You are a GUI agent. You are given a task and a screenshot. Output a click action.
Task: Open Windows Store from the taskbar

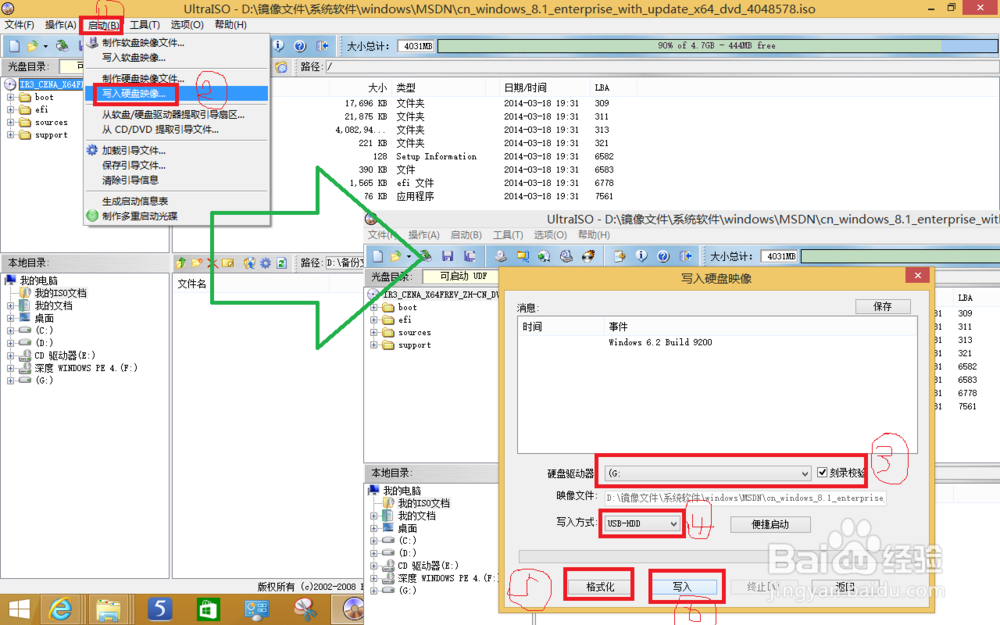pos(208,610)
